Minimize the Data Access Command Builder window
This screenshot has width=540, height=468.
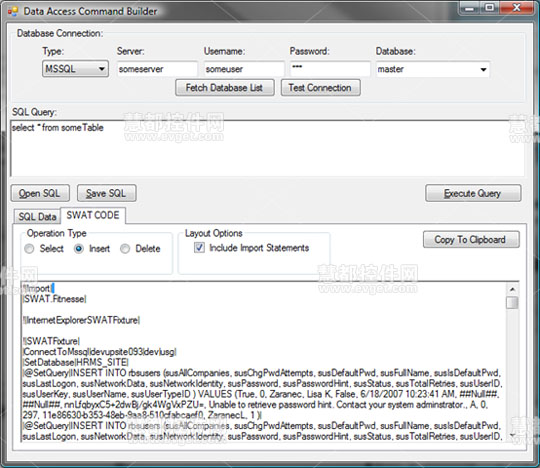pyautogui.click(x=469, y=8)
